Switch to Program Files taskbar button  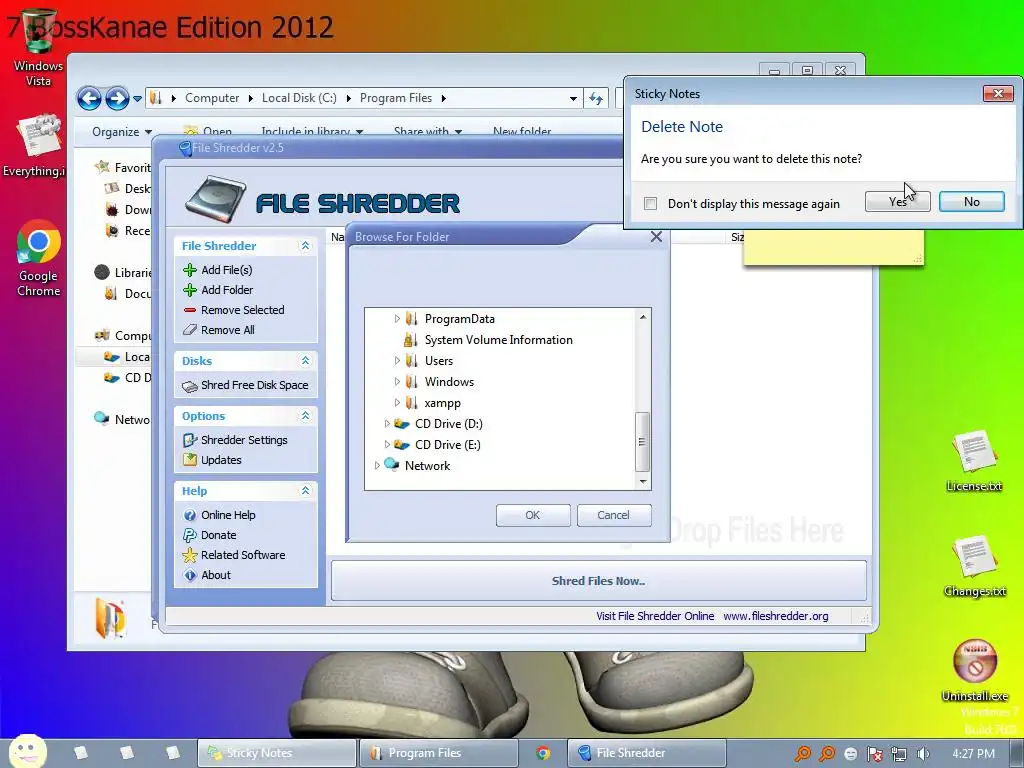click(439, 753)
